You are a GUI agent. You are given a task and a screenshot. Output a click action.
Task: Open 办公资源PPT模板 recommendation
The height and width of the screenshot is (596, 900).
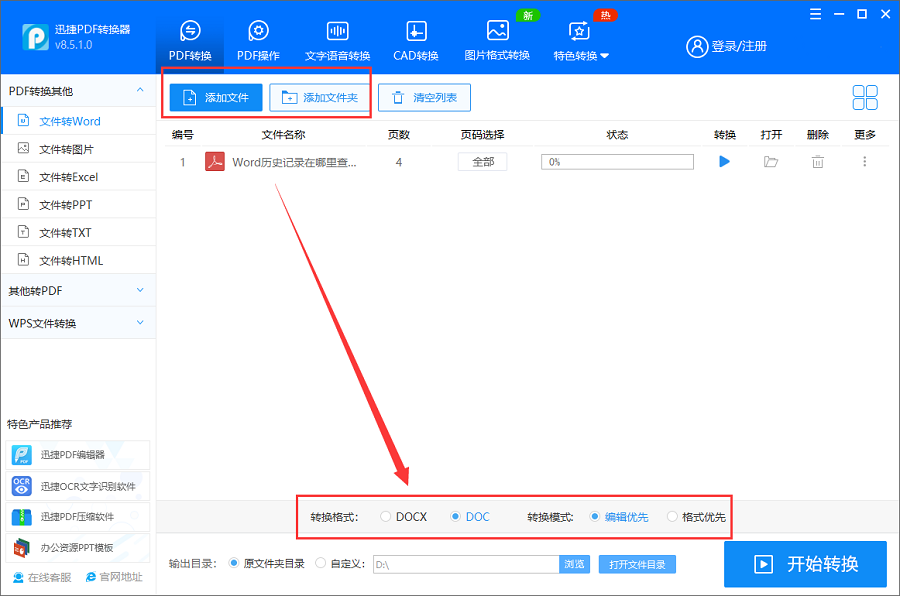pyautogui.click(x=77, y=548)
